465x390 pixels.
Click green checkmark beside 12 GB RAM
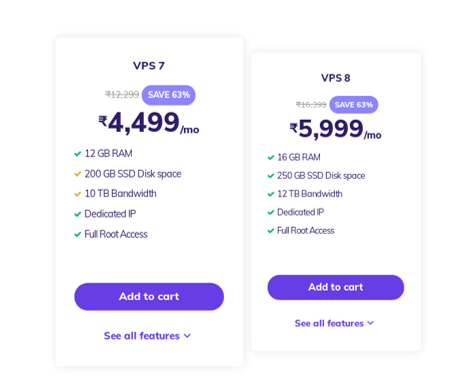78,154
